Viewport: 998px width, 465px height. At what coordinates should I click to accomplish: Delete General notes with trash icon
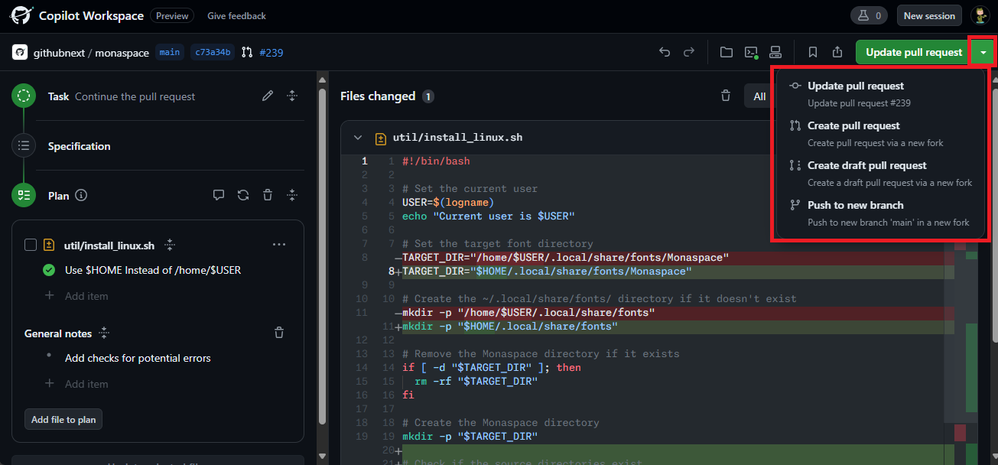pyautogui.click(x=279, y=333)
